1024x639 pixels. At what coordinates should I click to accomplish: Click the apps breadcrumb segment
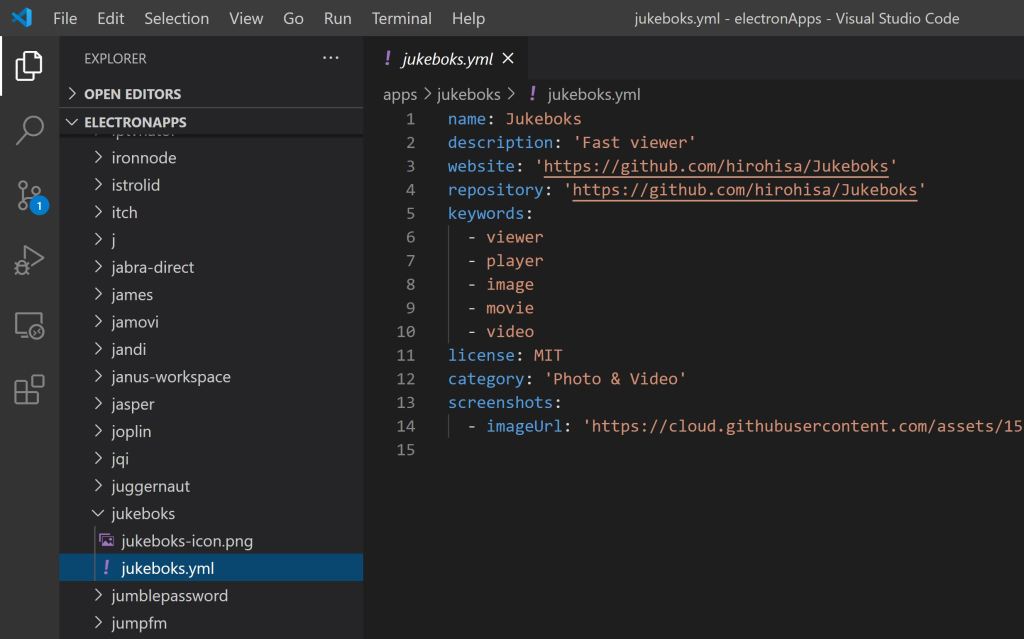point(399,94)
